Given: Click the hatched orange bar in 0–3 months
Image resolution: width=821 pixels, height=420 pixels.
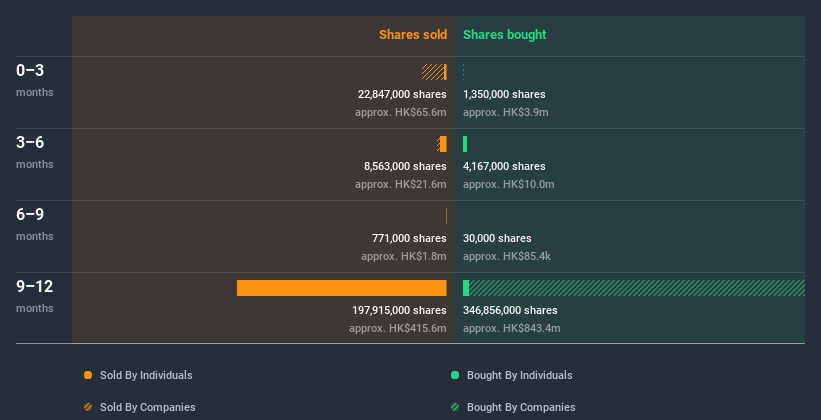Looking at the screenshot, I should pos(432,72).
